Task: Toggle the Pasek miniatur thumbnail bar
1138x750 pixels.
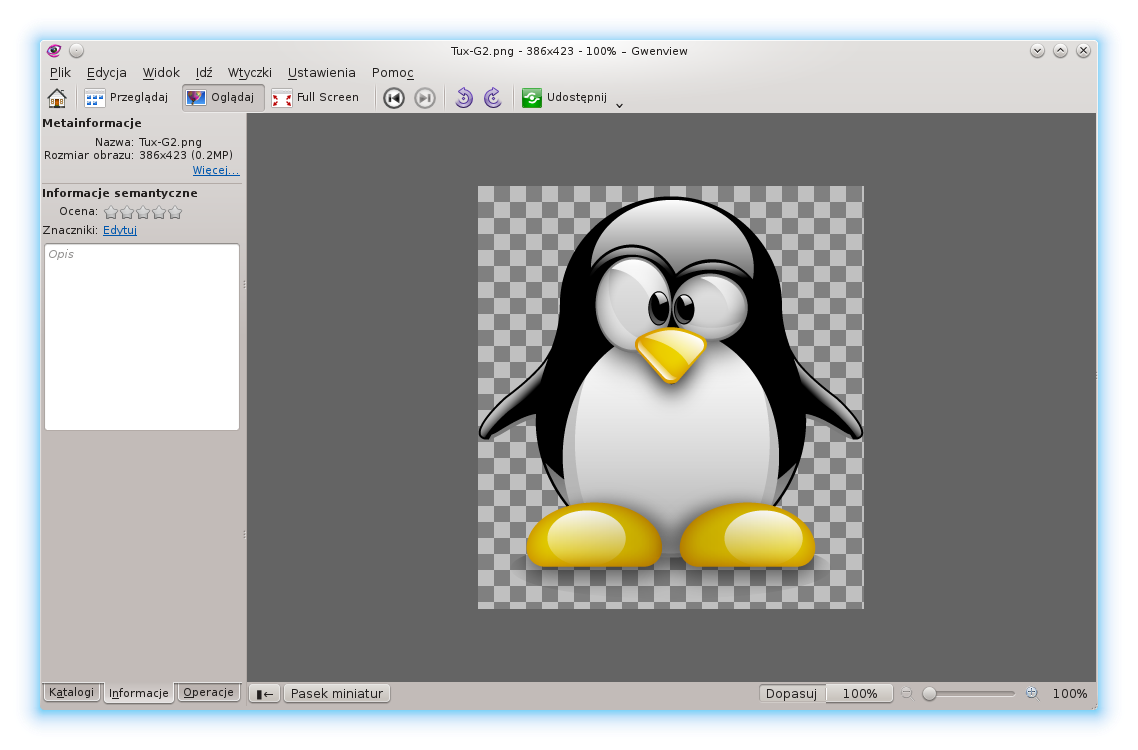Action: 337,693
